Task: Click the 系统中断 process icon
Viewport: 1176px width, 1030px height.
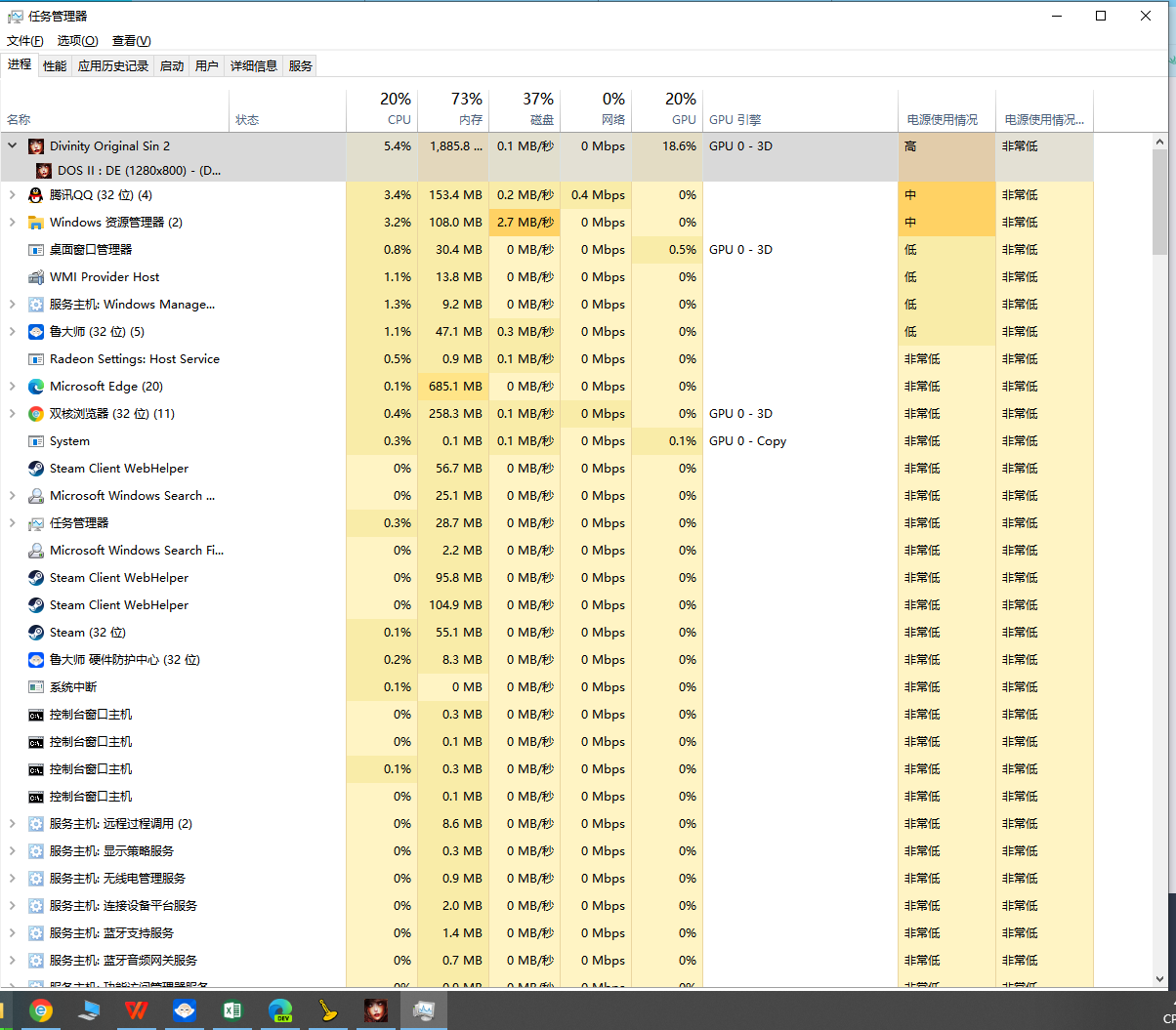Action: coord(36,687)
